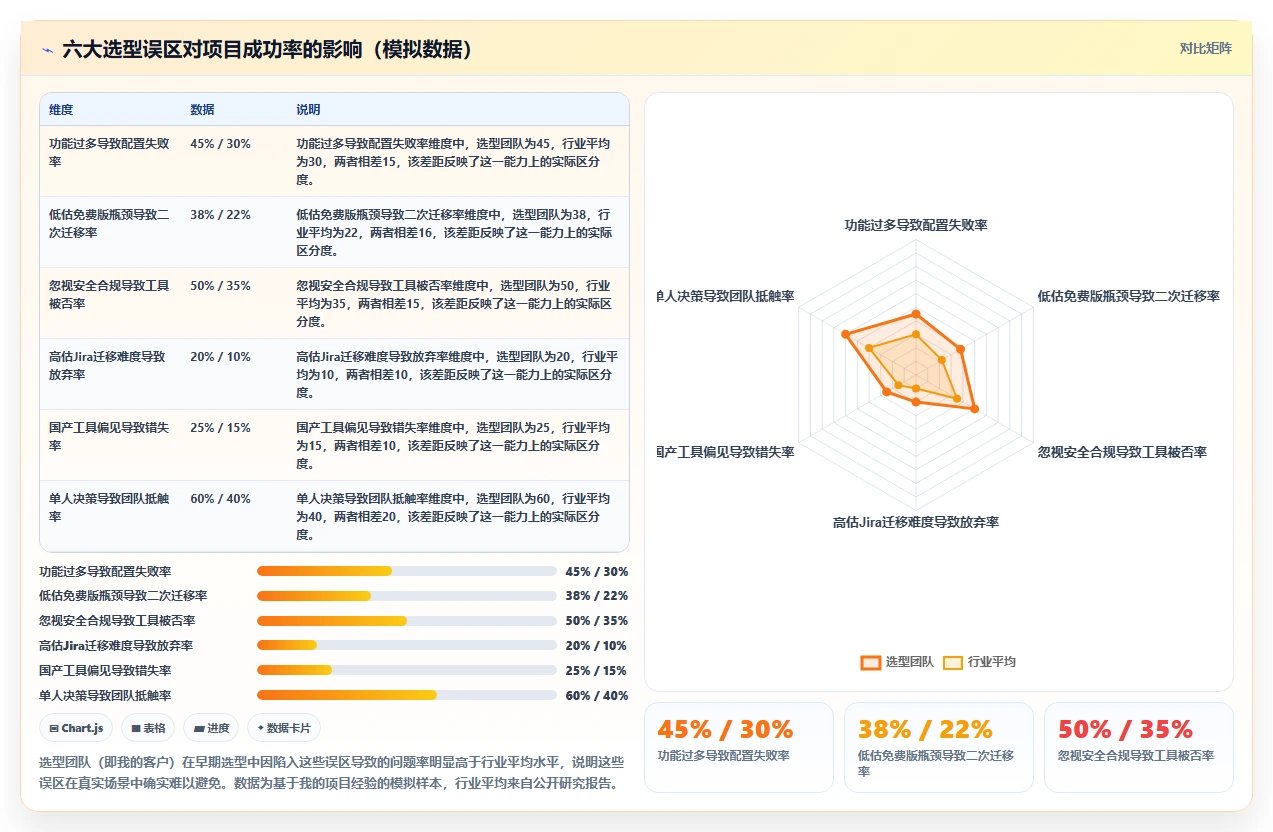Click radar axis label 低估免费版瓶颈导致二次迁移率
This screenshot has height=832, width=1273.
[1129, 297]
